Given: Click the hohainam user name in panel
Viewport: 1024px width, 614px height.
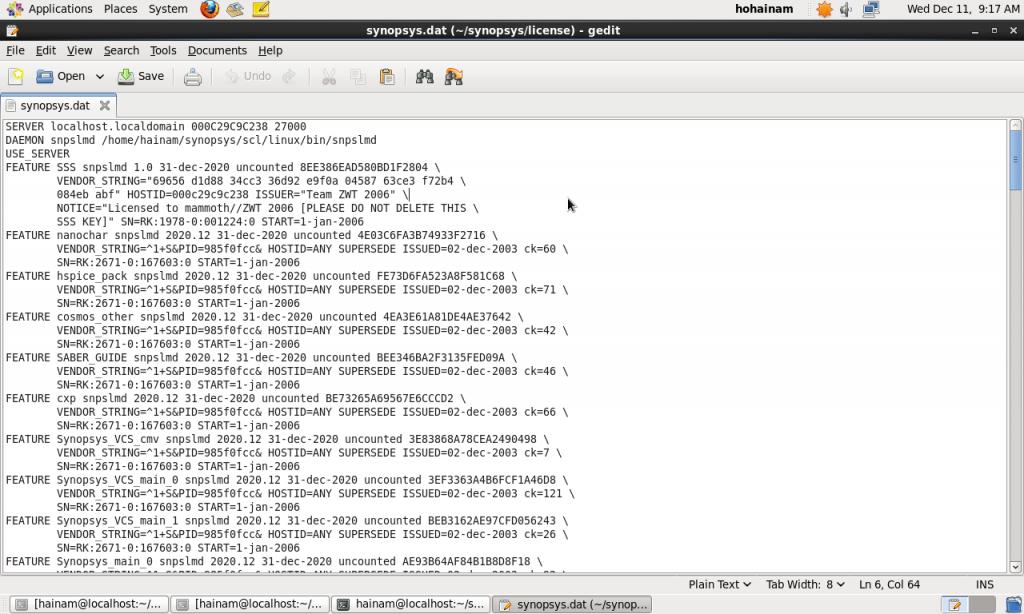Looking at the screenshot, I should [x=764, y=9].
